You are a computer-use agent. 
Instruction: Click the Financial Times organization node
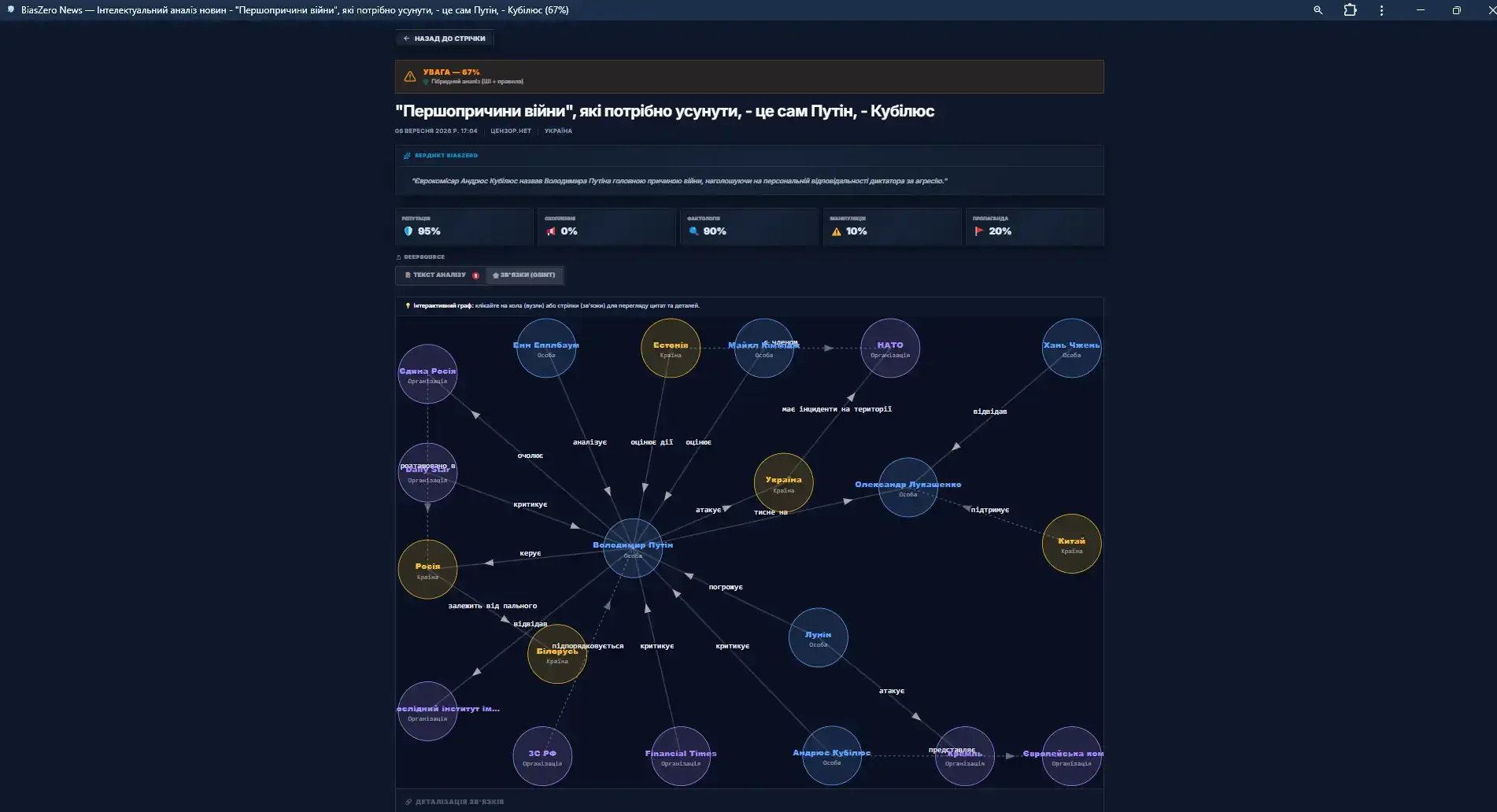coord(681,756)
